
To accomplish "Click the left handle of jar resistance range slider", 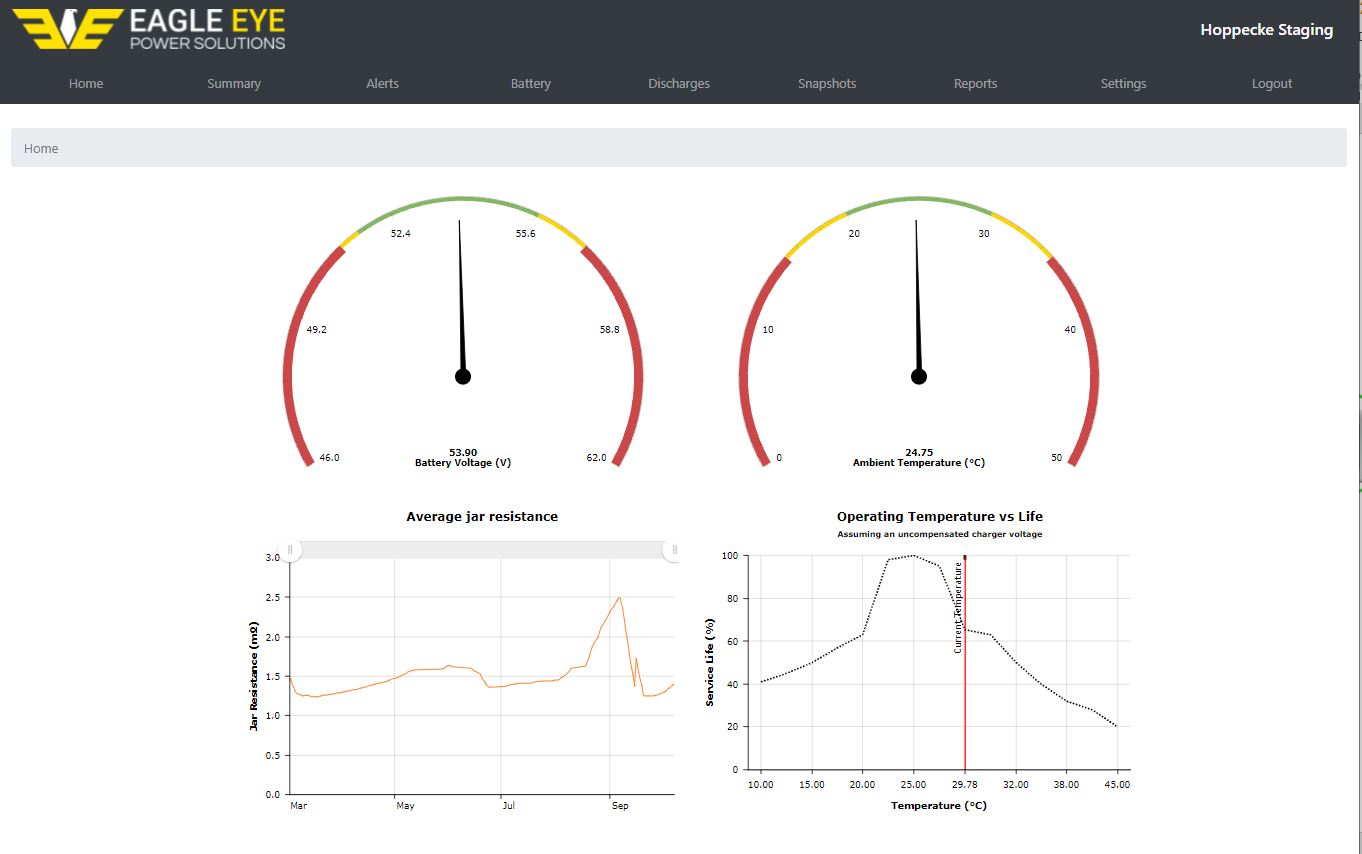I will click(290, 550).
